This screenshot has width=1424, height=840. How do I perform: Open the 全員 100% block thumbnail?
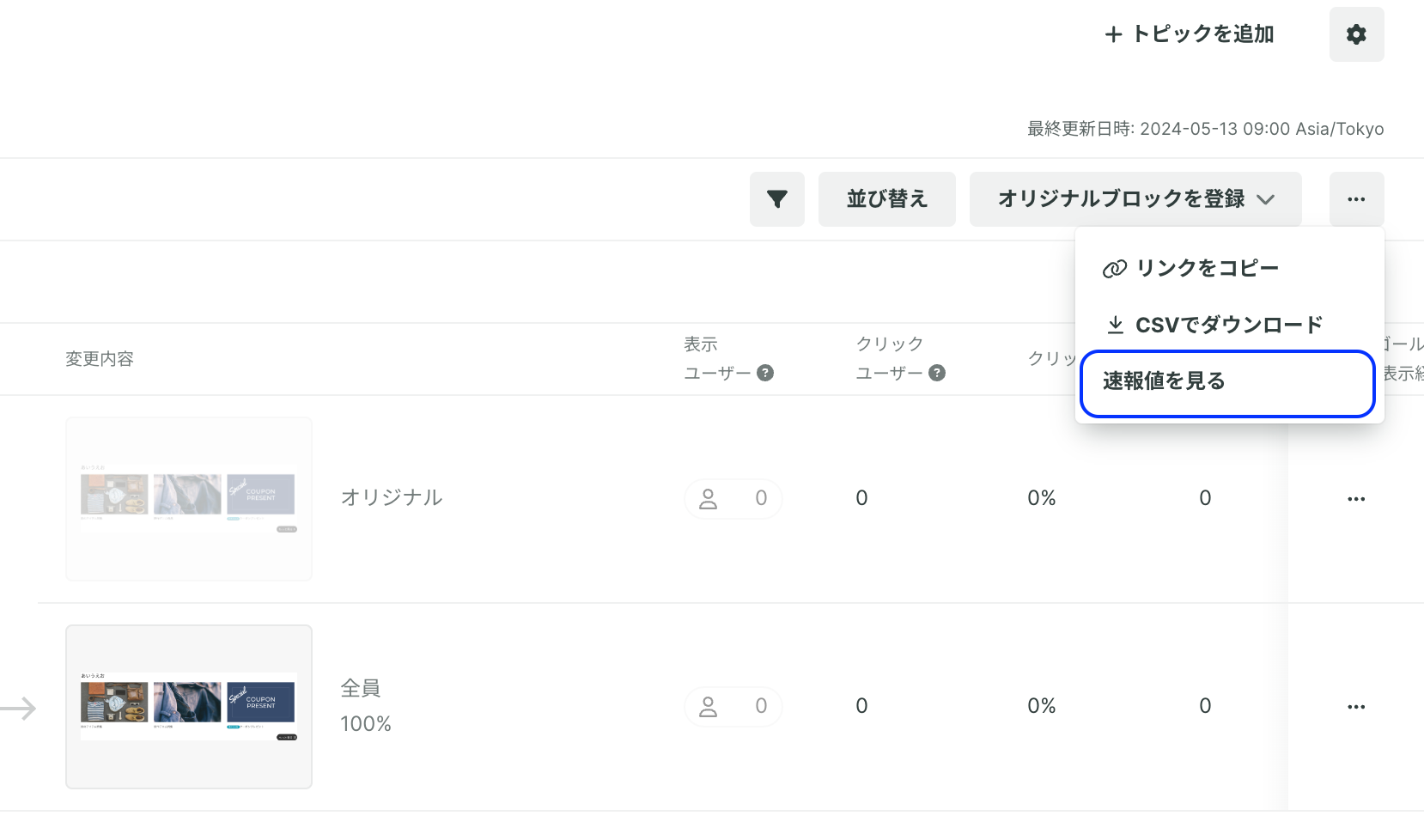[189, 707]
